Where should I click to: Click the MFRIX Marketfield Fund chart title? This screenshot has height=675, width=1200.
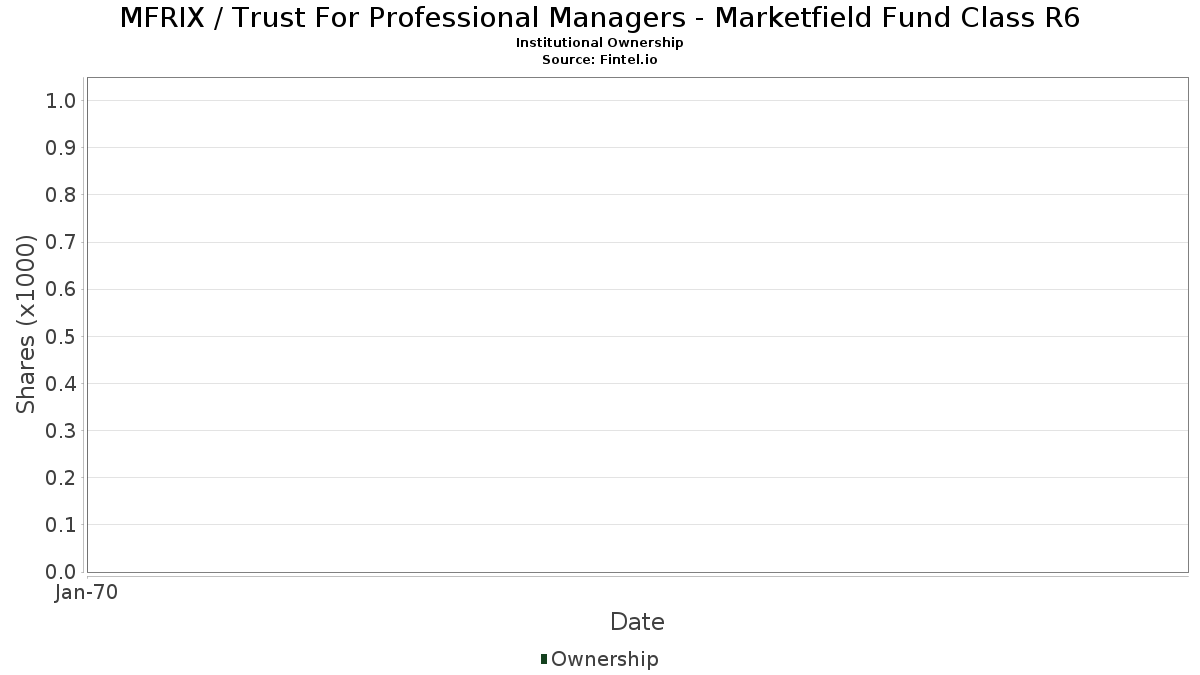(x=599, y=18)
